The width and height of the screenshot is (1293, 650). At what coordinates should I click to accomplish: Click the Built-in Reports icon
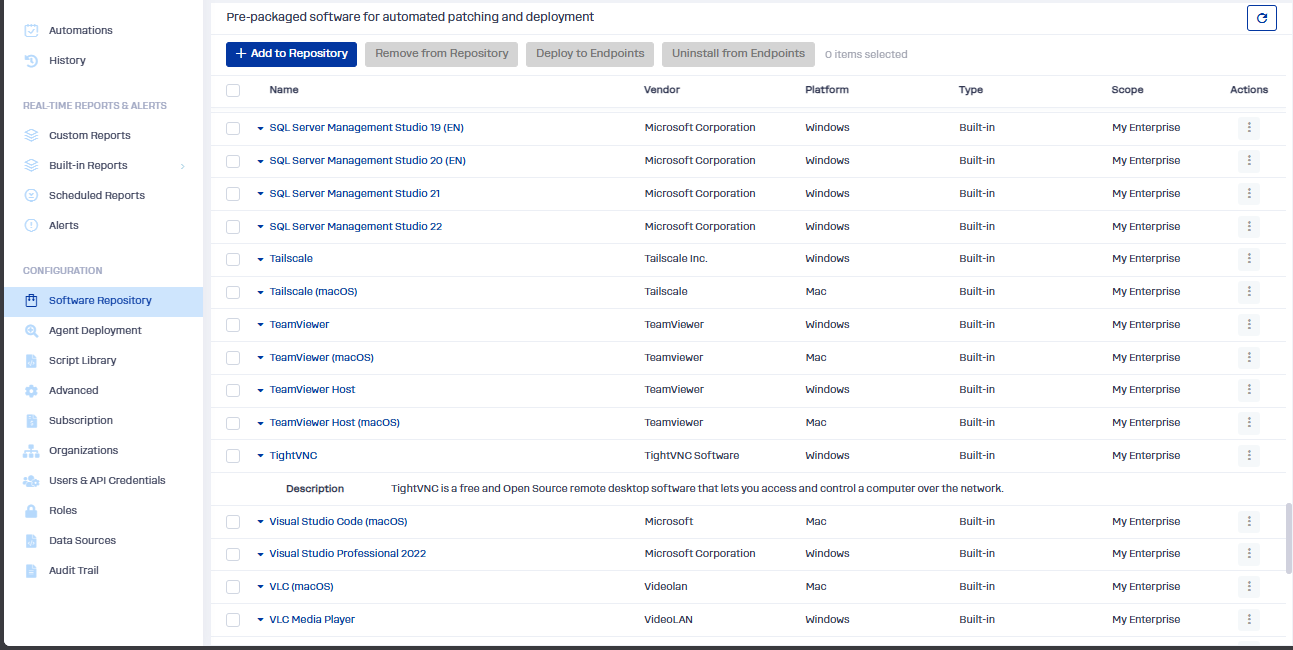[x=31, y=165]
